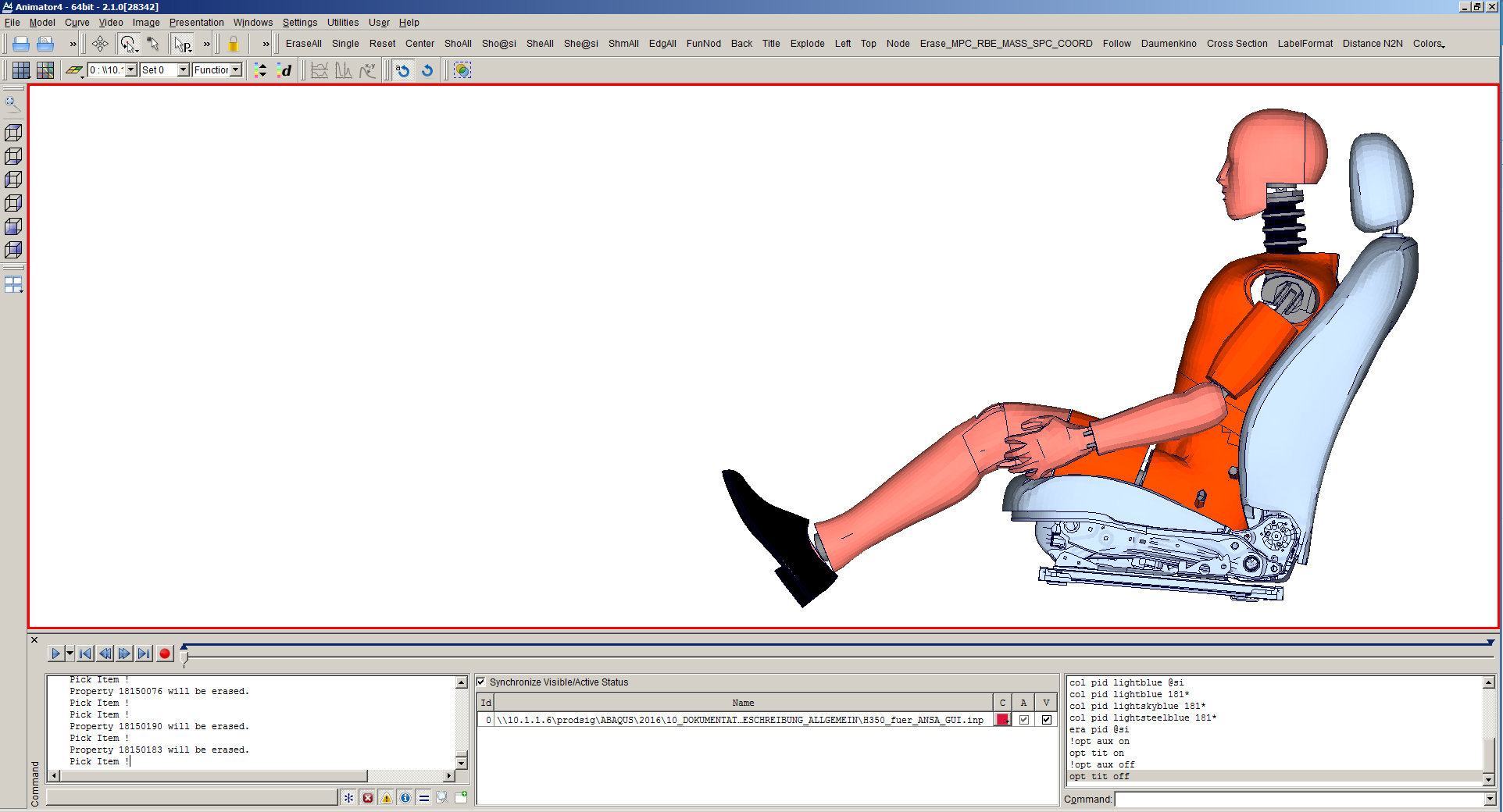Click the first blue print/open icon

tap(21, 44)
